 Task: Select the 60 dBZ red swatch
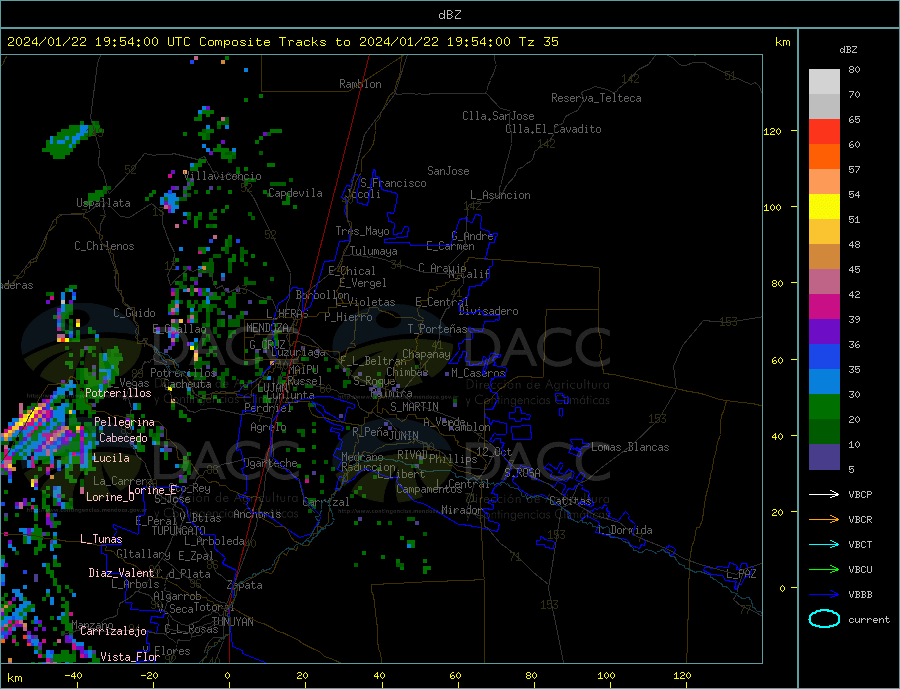[x=824, y=131]
